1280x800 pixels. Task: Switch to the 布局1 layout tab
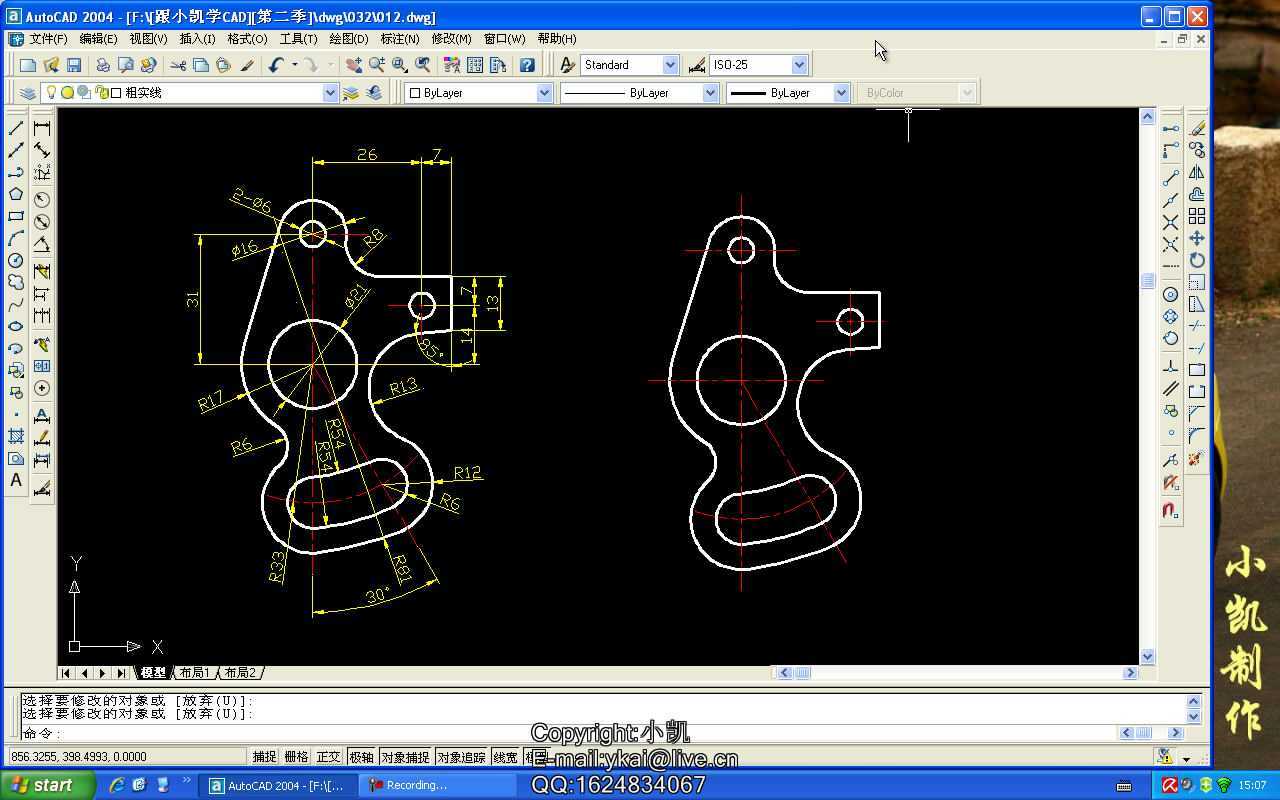(x=194, y=673)
